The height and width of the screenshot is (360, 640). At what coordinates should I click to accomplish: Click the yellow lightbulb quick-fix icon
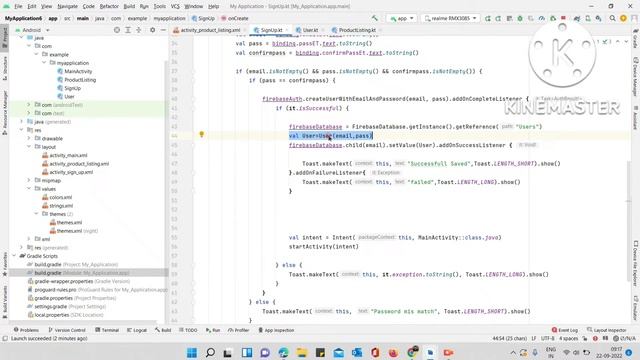[x=201, y=134]
